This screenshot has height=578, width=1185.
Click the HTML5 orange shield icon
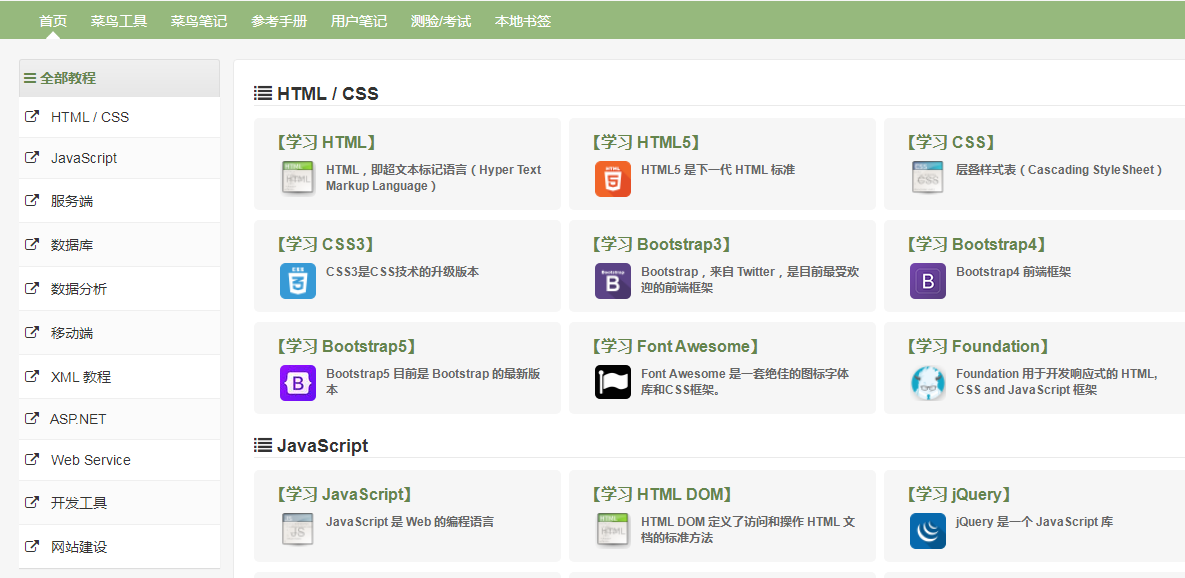(612, 178)
